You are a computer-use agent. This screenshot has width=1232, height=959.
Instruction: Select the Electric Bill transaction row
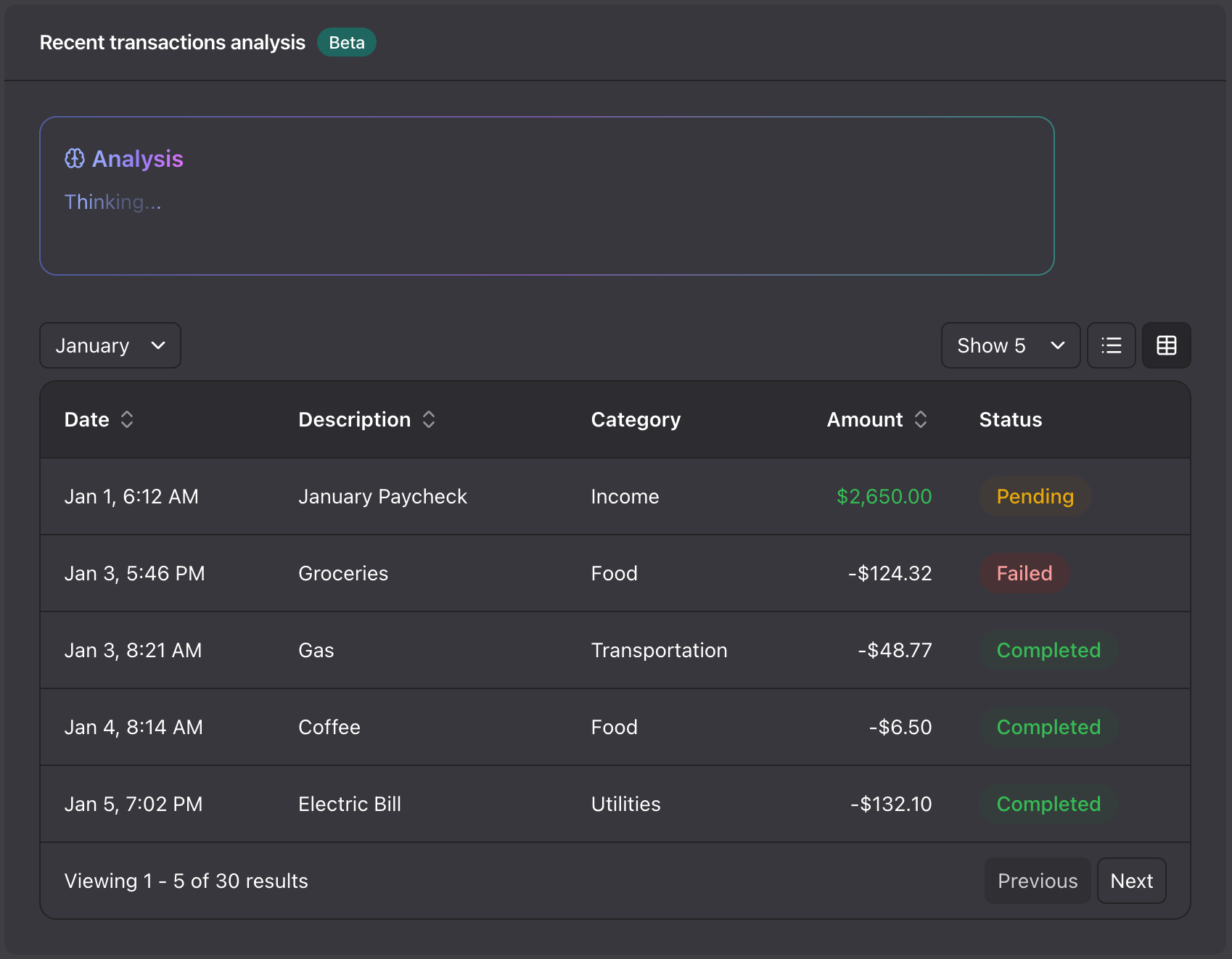pyautogui.click(x=508, y=804)
